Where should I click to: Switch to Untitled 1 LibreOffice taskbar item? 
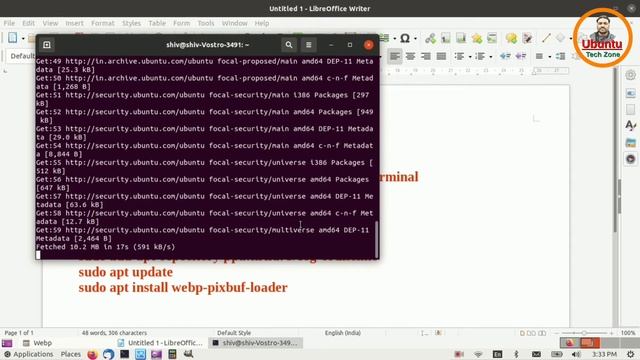[160, 343]
